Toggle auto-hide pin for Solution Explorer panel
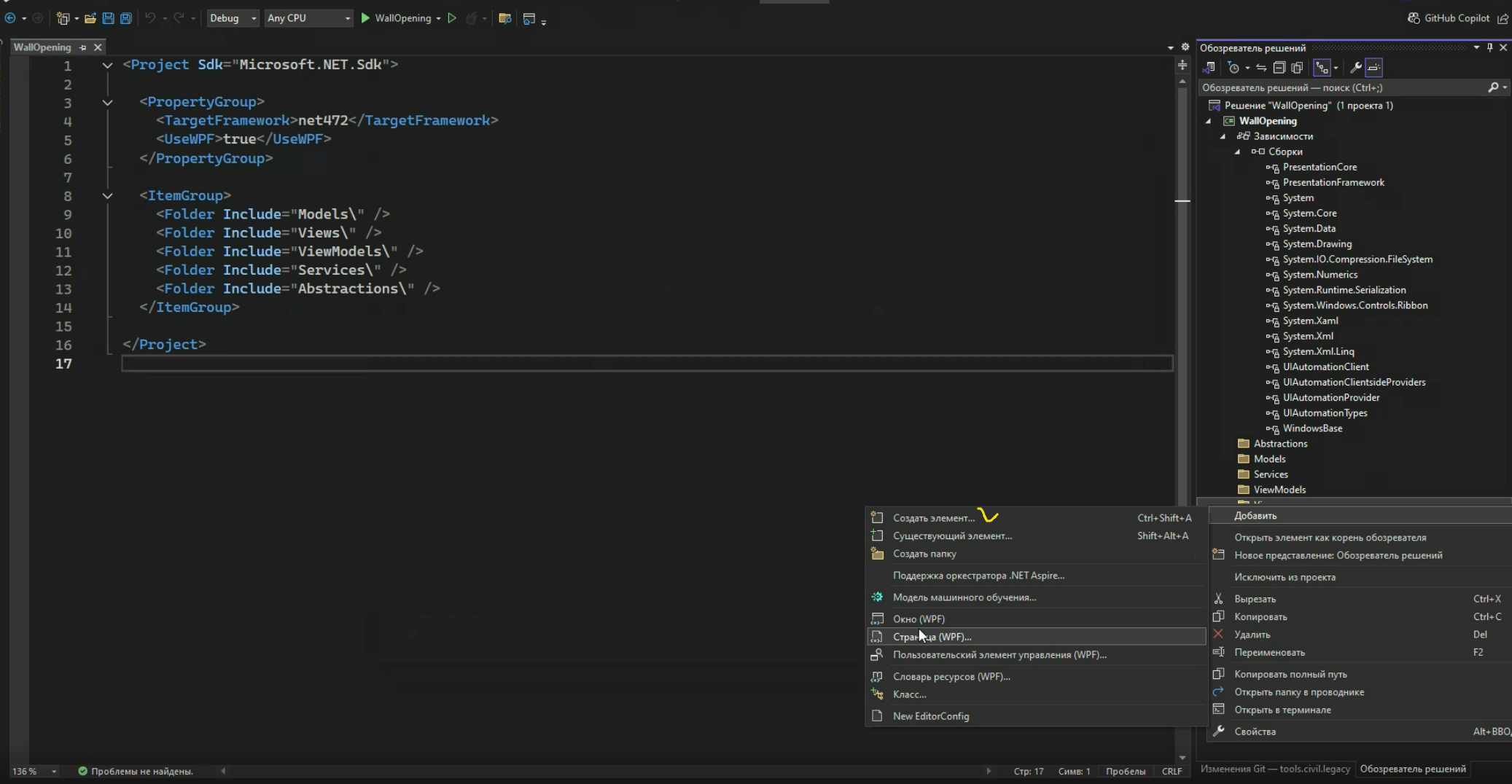 tap(1490, 47)
